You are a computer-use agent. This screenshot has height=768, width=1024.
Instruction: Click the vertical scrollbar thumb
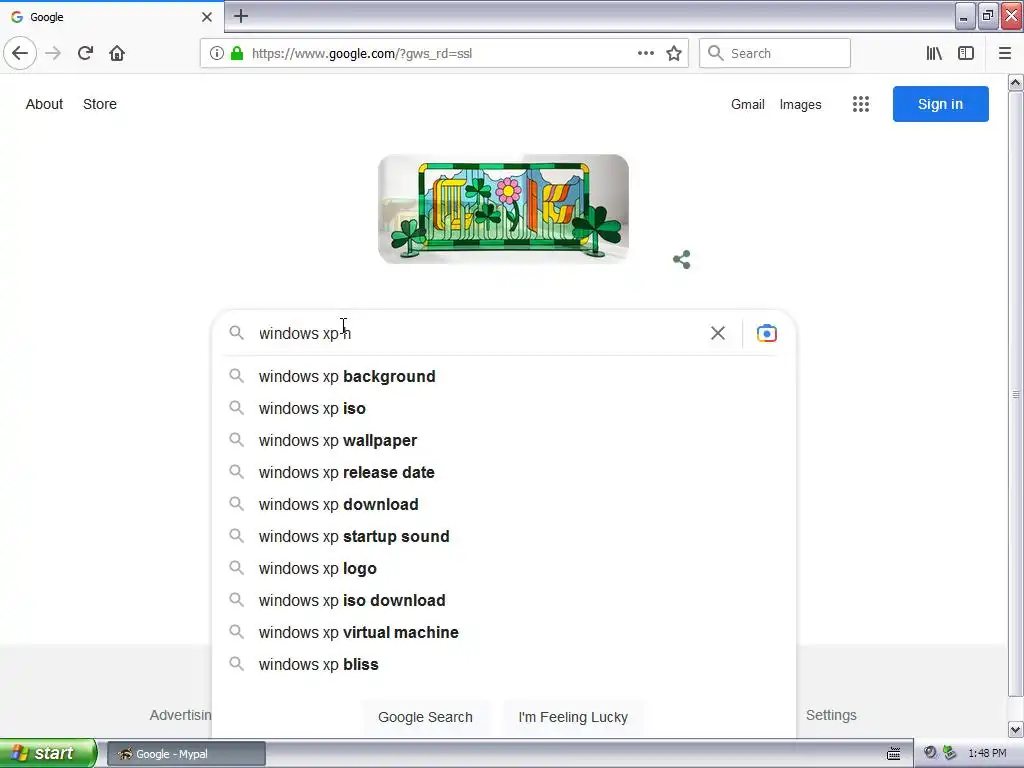[1015, 394]
